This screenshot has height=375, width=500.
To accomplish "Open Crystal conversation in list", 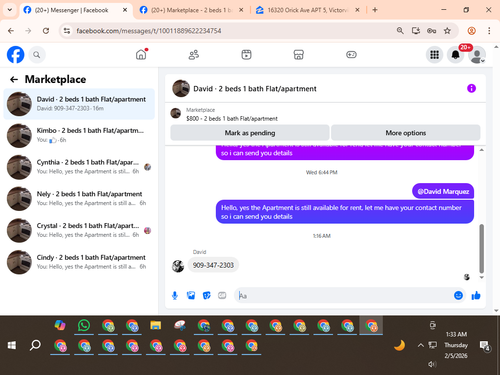I will pos(79,230).
